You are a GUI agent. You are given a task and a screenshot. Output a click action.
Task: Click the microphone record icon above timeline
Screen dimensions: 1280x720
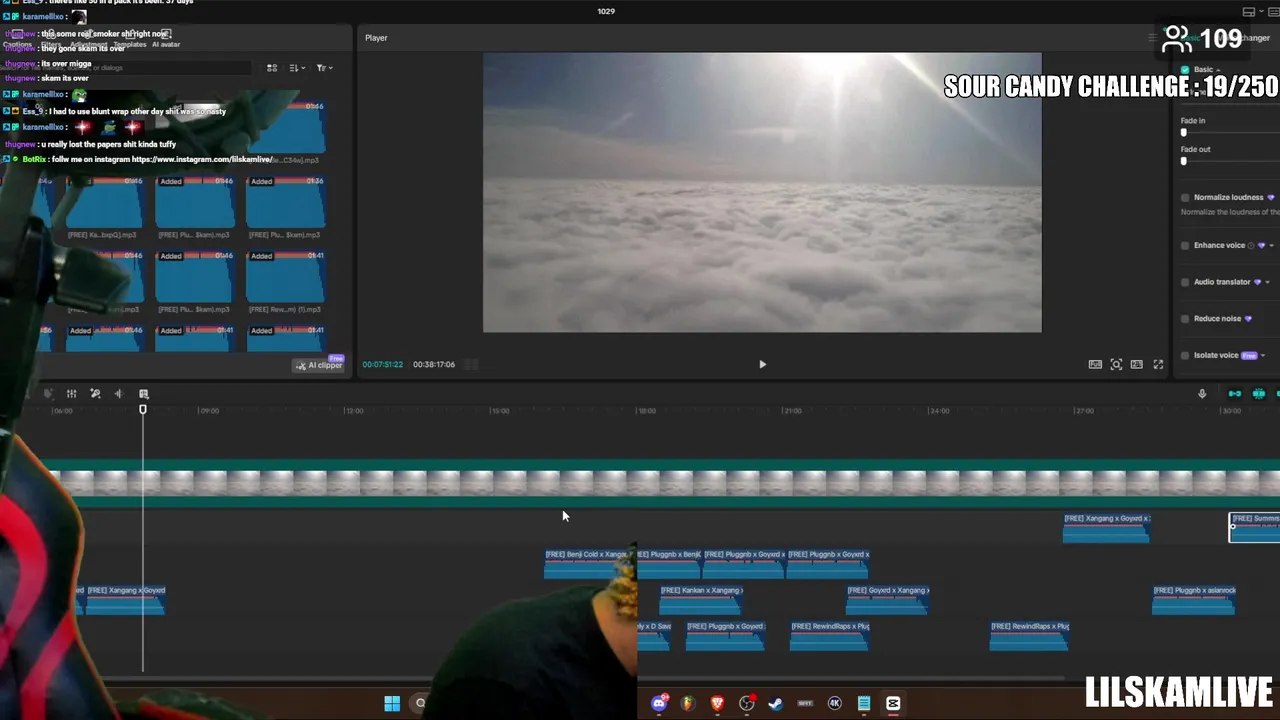[x=1202, y=393]
